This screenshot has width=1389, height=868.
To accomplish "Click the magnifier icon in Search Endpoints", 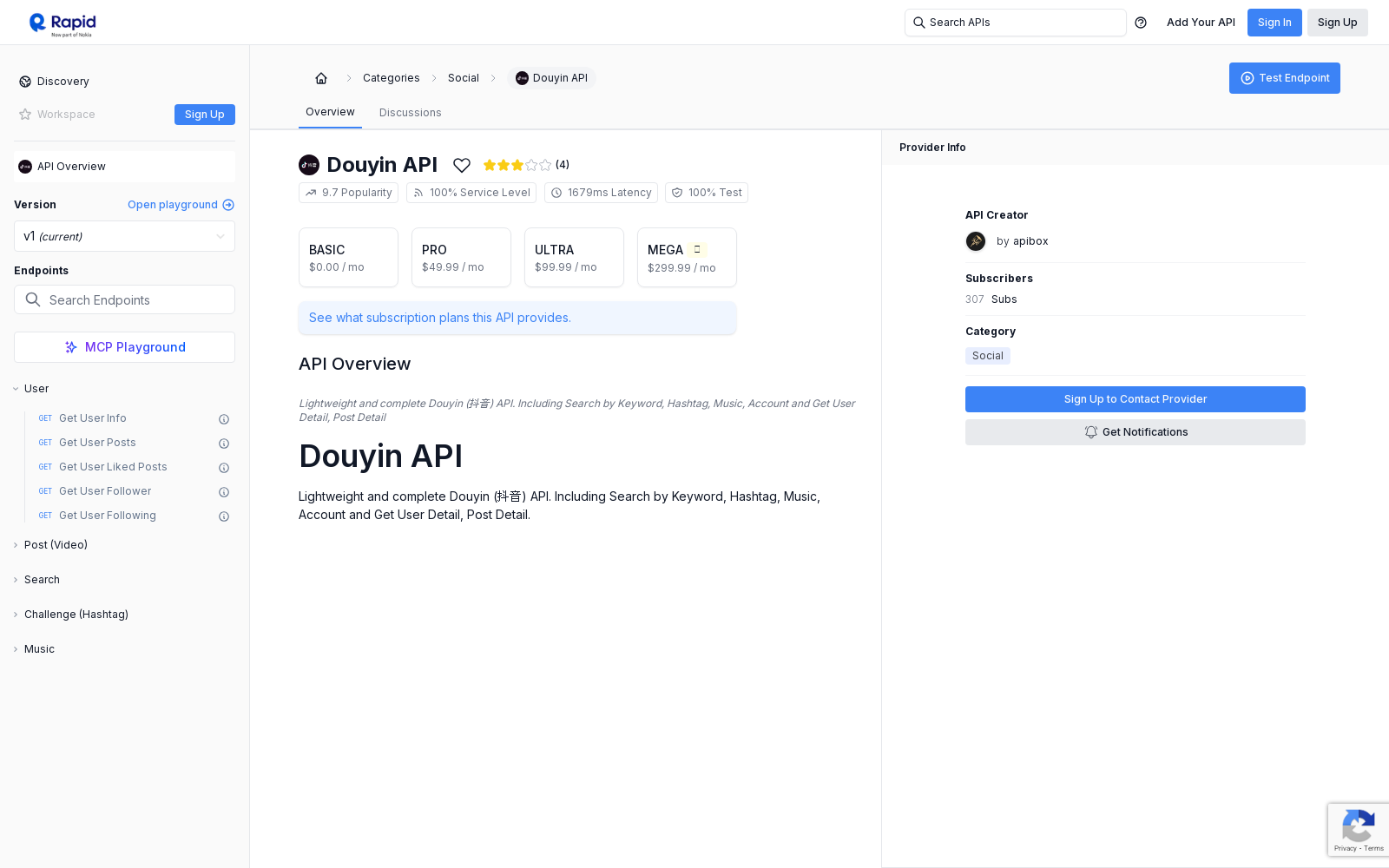I will 33,299.
